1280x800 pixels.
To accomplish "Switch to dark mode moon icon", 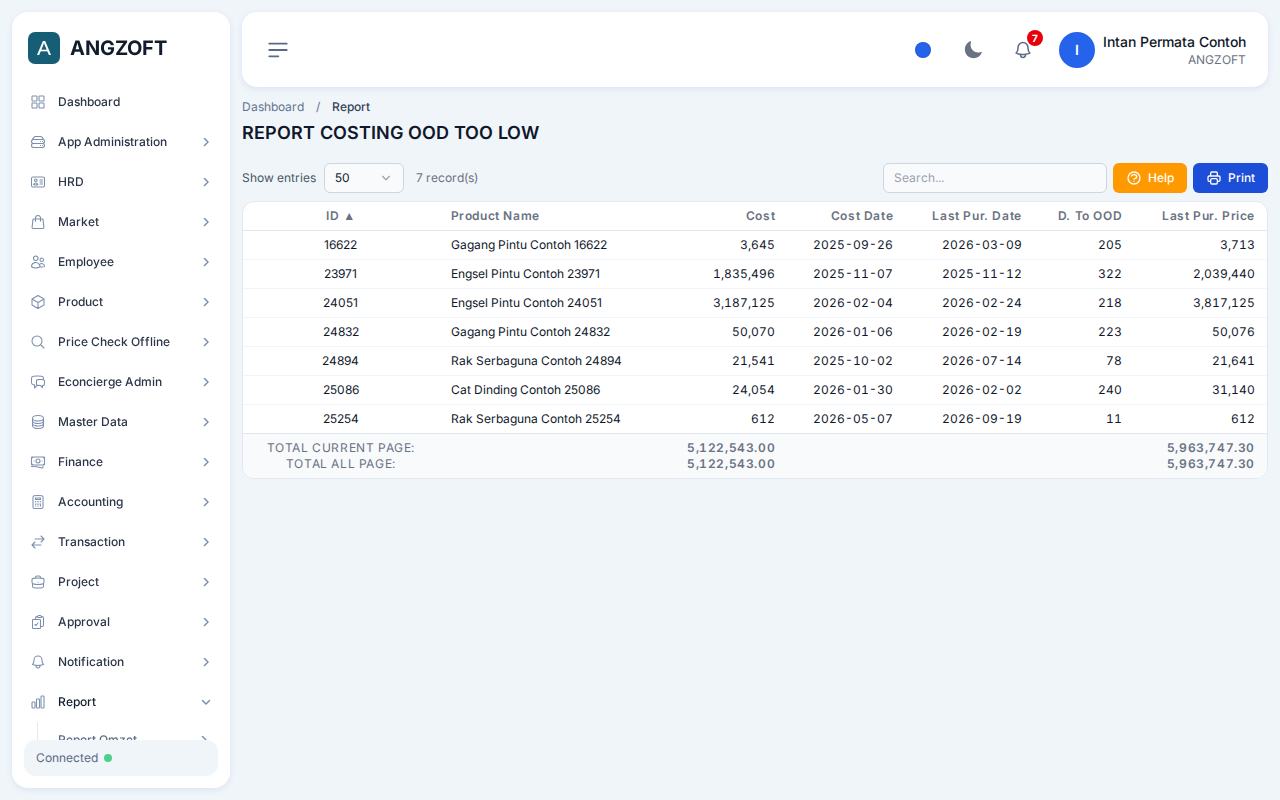I will [x=973, y=50].
